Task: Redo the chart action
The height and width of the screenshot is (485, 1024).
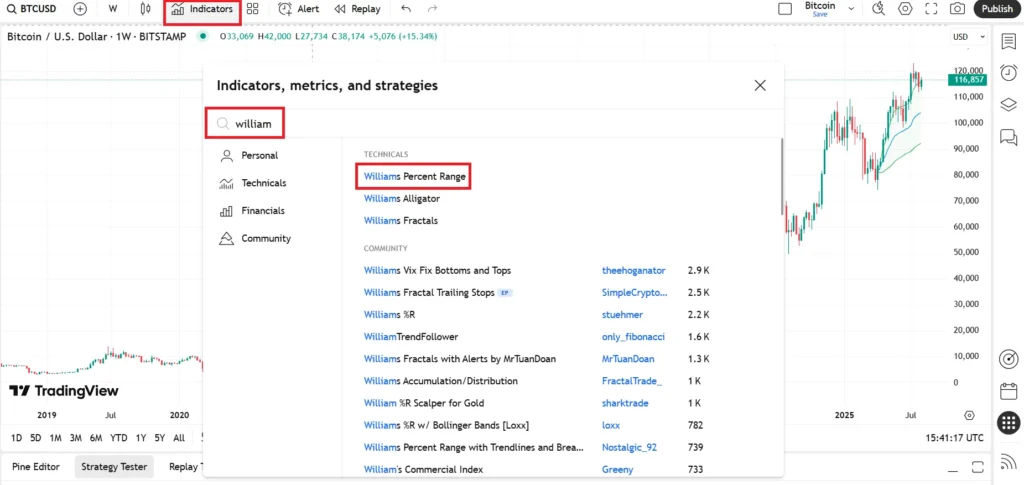Action: tap(432, 9)
